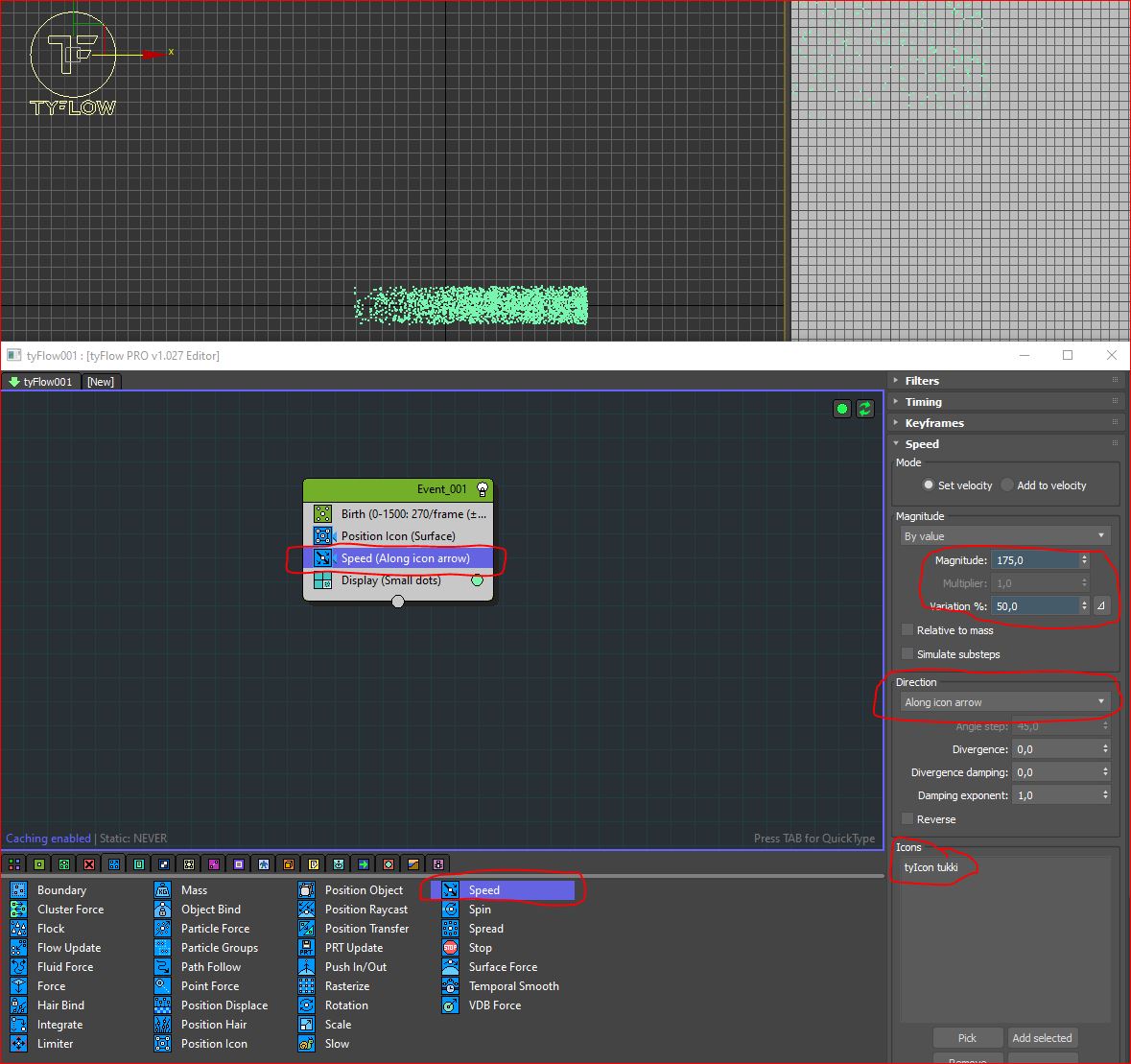Choose the Hair Bind operator
The height and width of the screenshot is (1064, 1131).
60,1005
